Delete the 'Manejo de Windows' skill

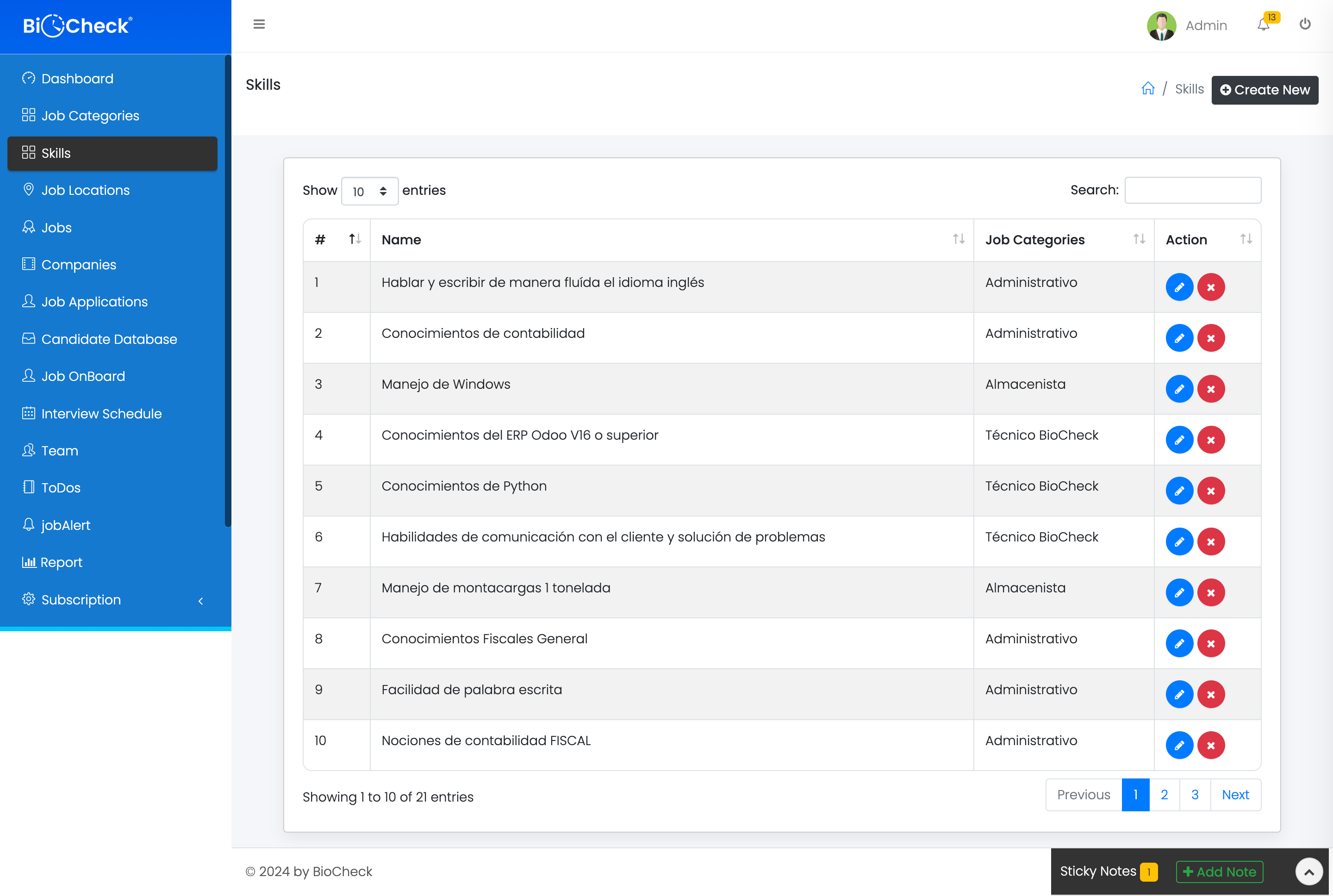coord(1211,389)
